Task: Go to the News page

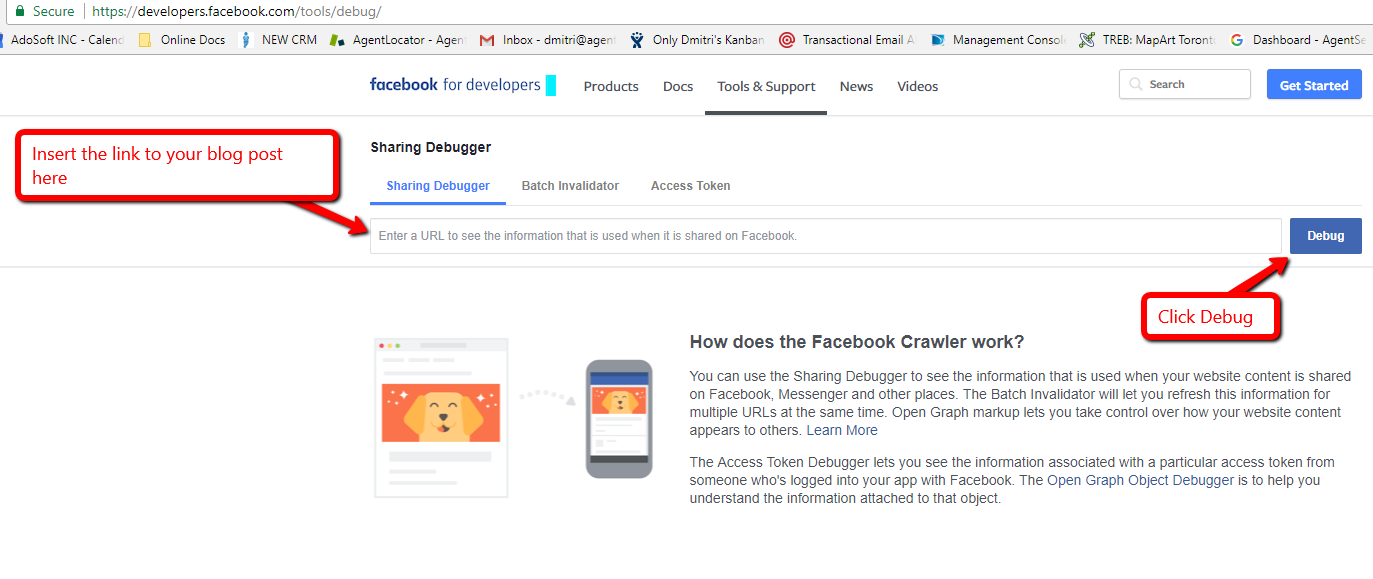Action: (x=856, y=86)
